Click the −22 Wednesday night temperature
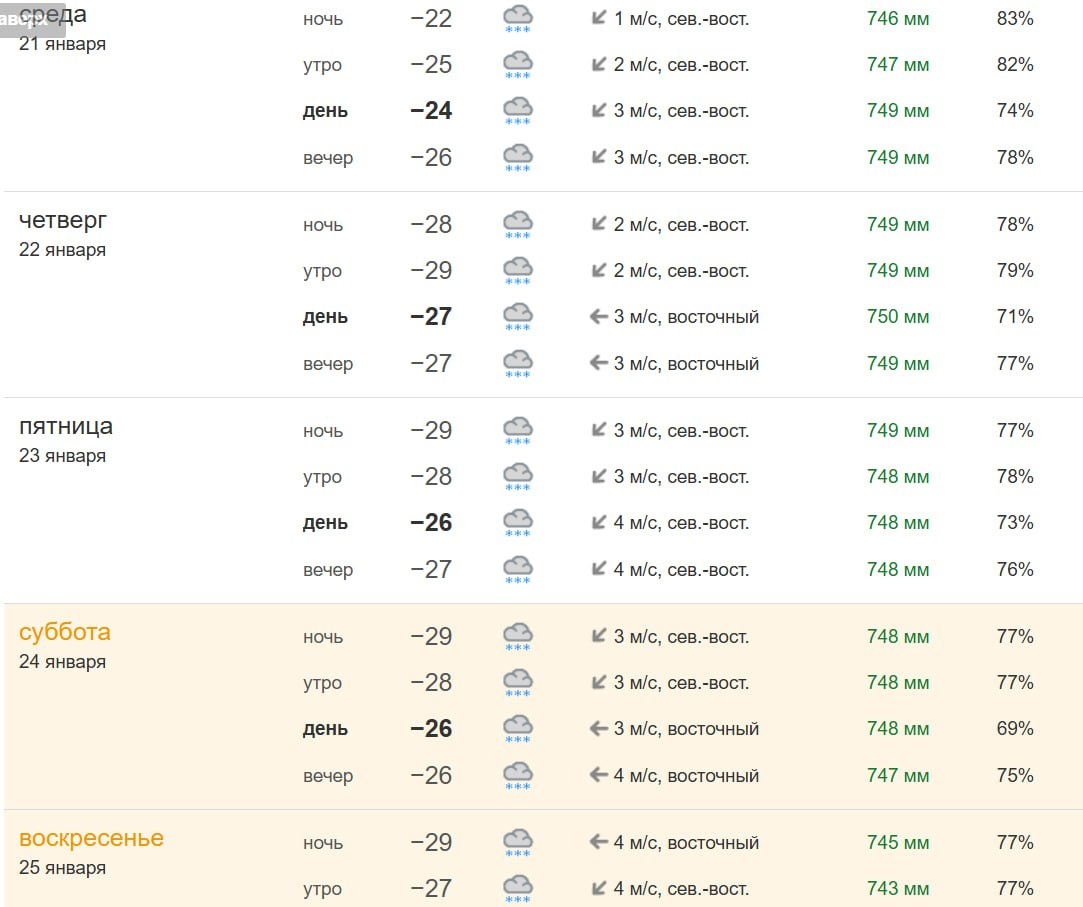This screenshot has width=1083, height=907. [431, 19]
